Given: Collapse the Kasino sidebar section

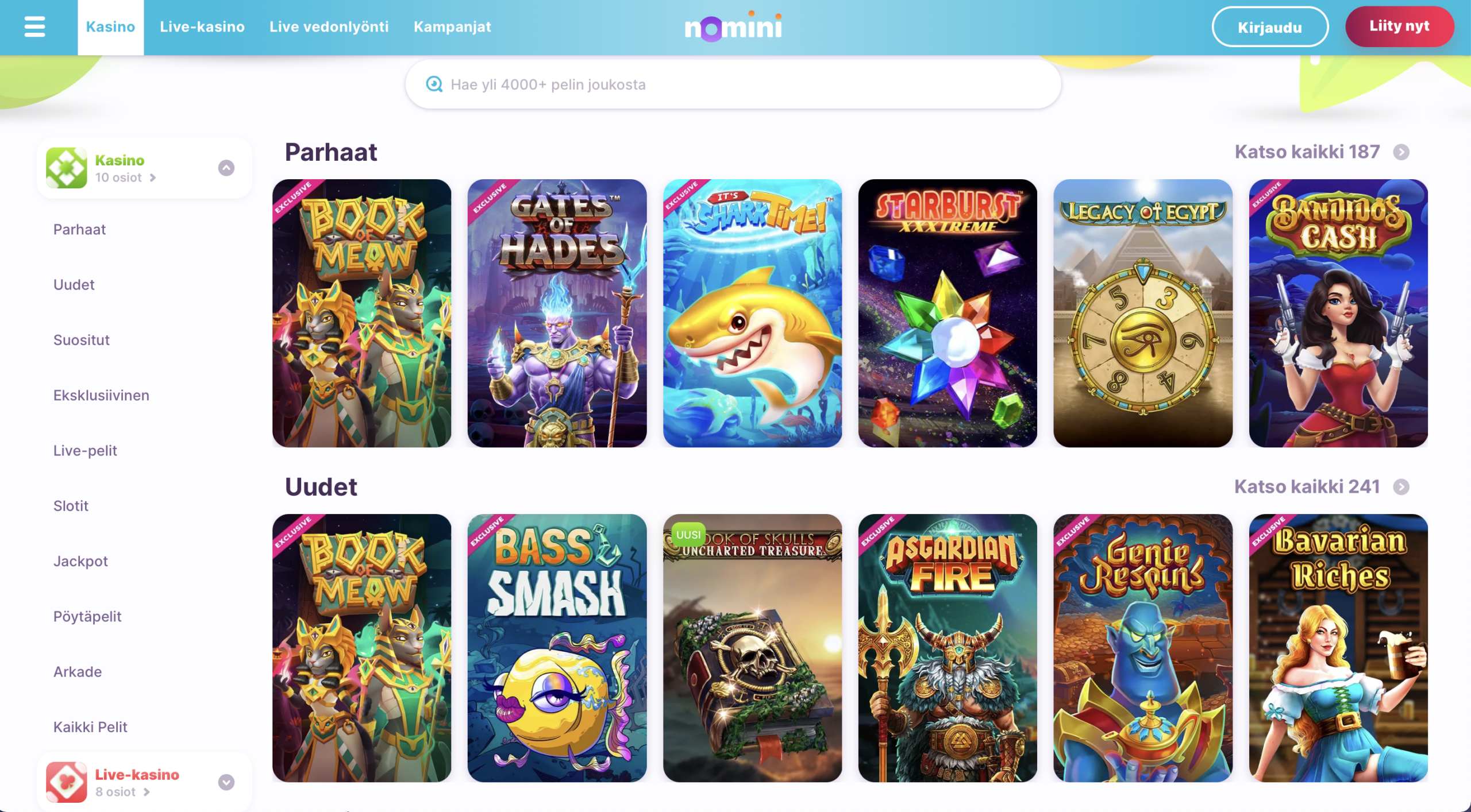Looking at the screenshot, I should [x=226, y=168].
